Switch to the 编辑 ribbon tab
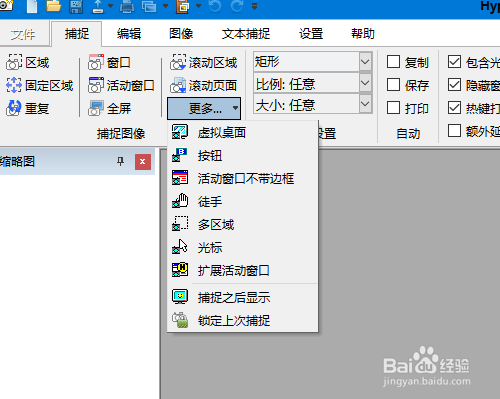 pyautogui.click(x=129, y=34)
